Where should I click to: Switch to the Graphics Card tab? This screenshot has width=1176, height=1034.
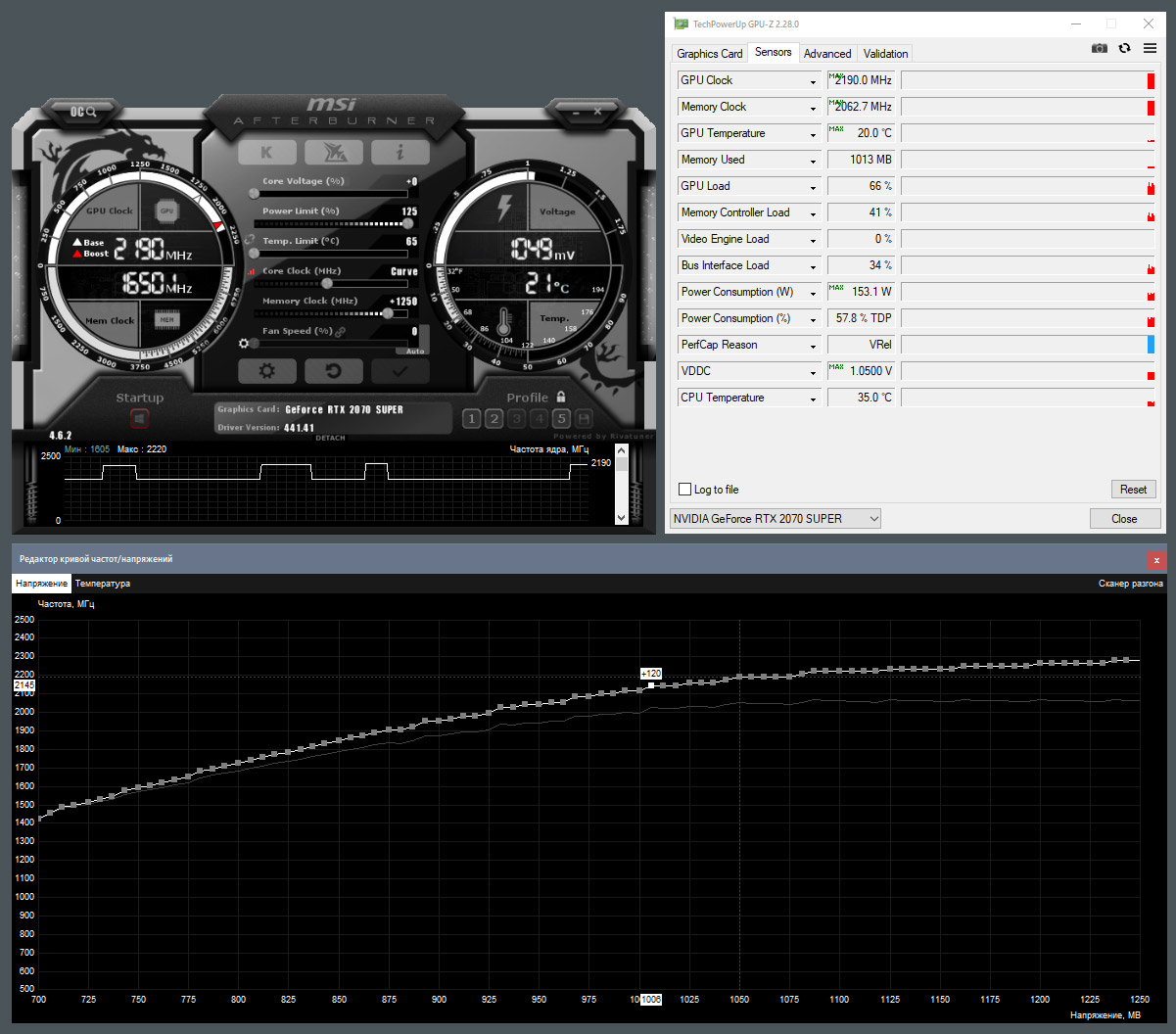[710, 54]
